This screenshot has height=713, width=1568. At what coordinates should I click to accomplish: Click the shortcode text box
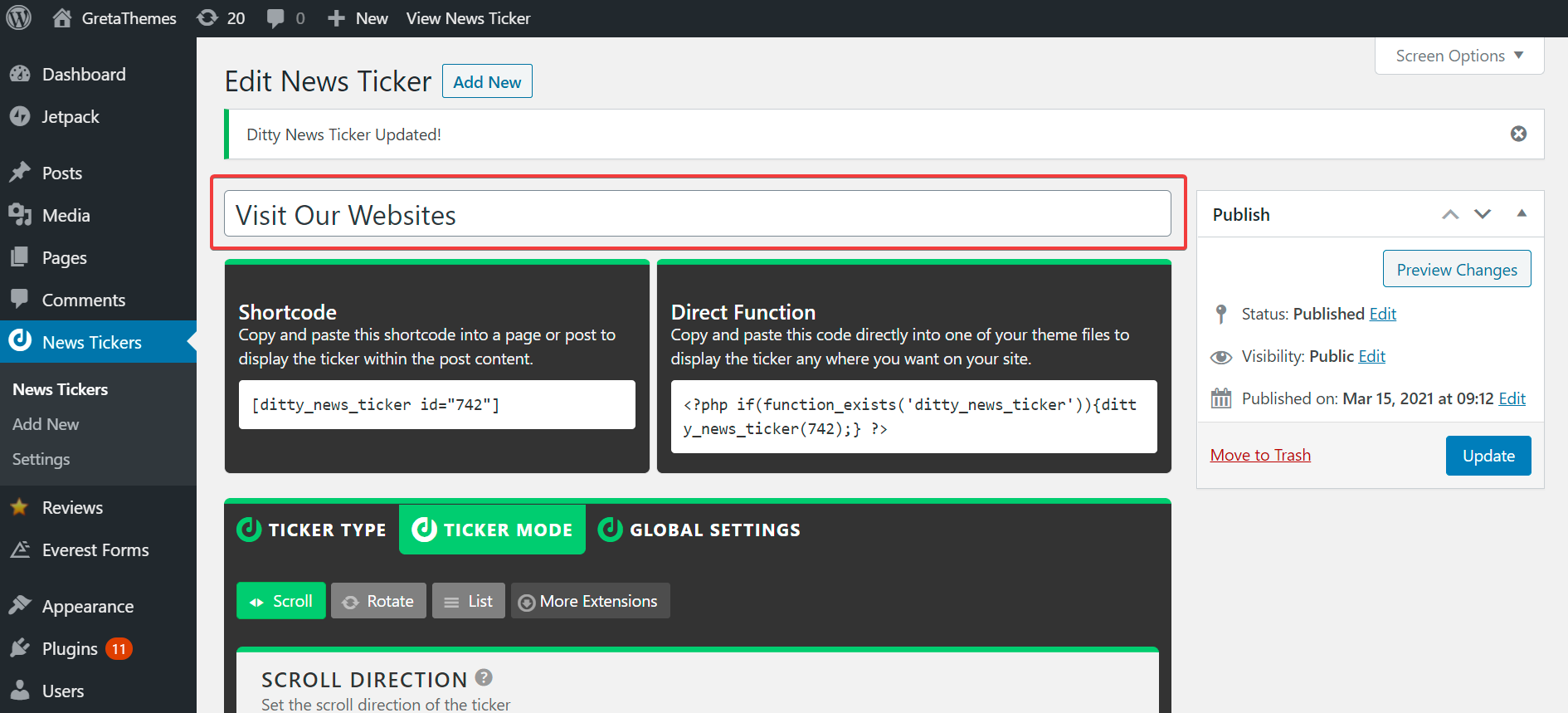[437, 404]
